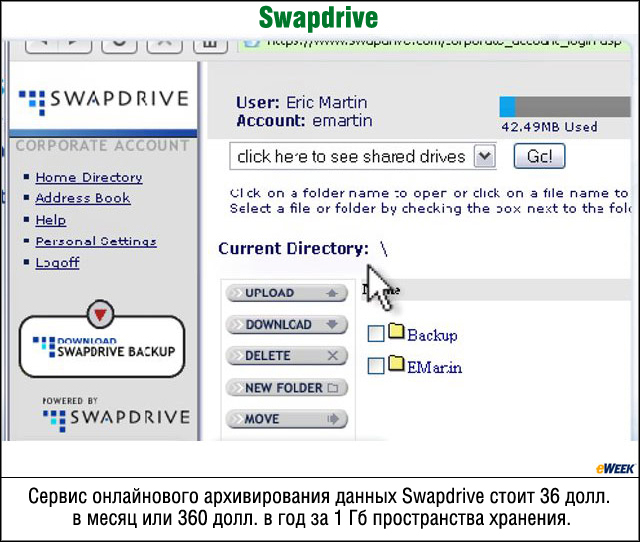Click the 'User: Eric Martin' text
Viewport: 640px width, 542px height.
[x=302, y=102]
